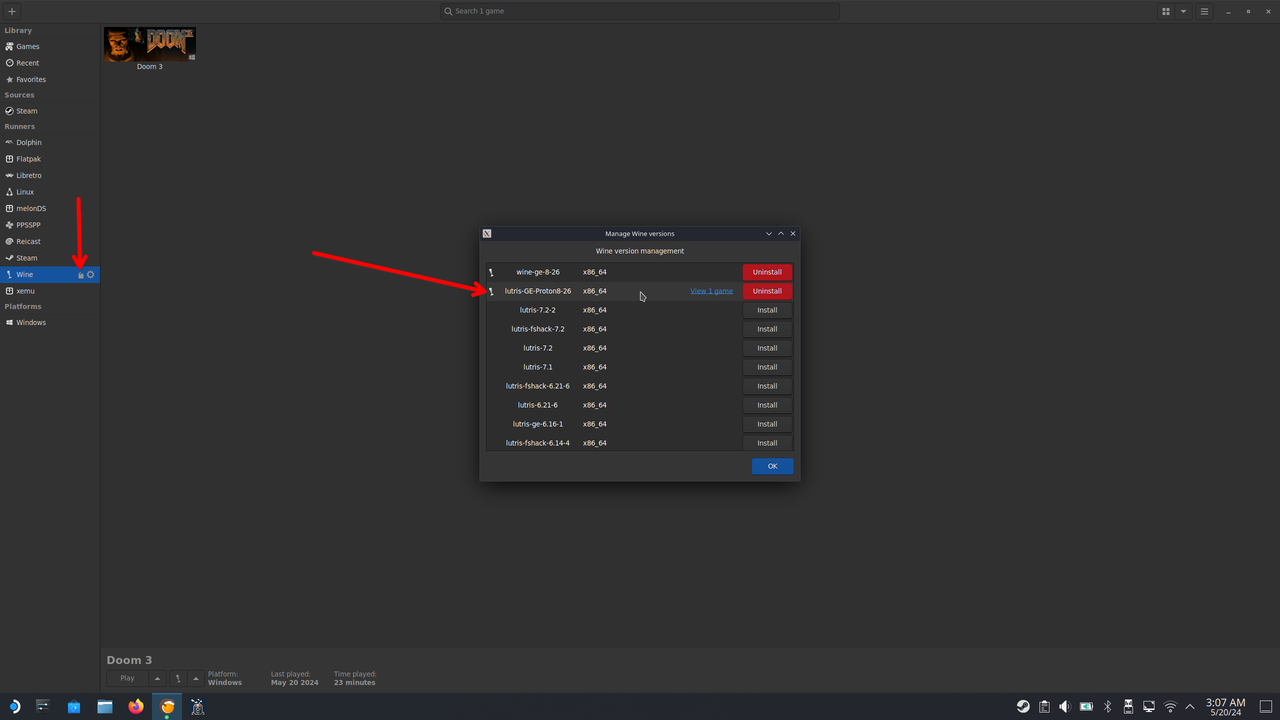
Task: Click the show desktop icon in the panel
Action: [x=1265, y=706]
